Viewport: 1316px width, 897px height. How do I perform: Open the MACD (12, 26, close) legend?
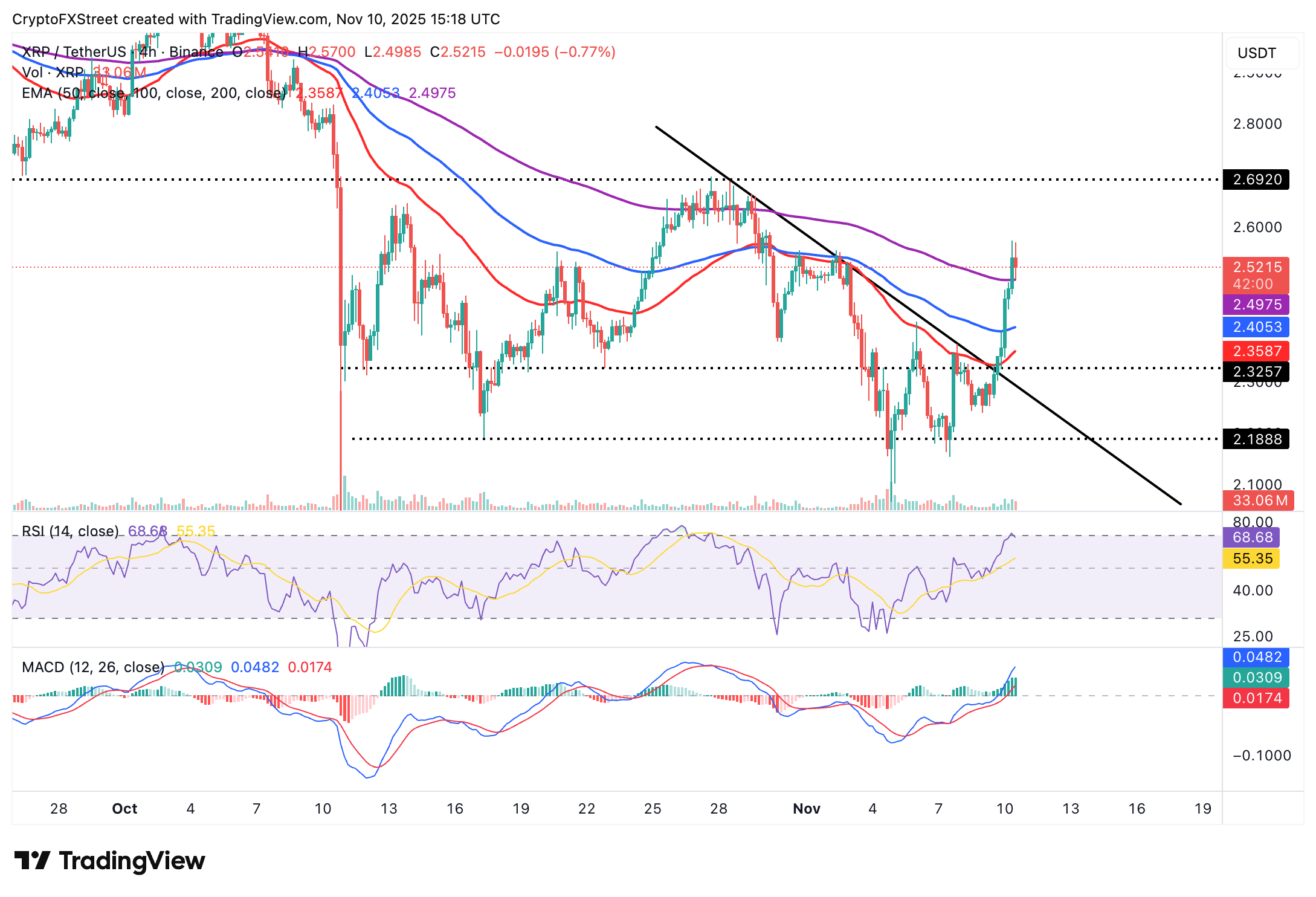point(93,667)
